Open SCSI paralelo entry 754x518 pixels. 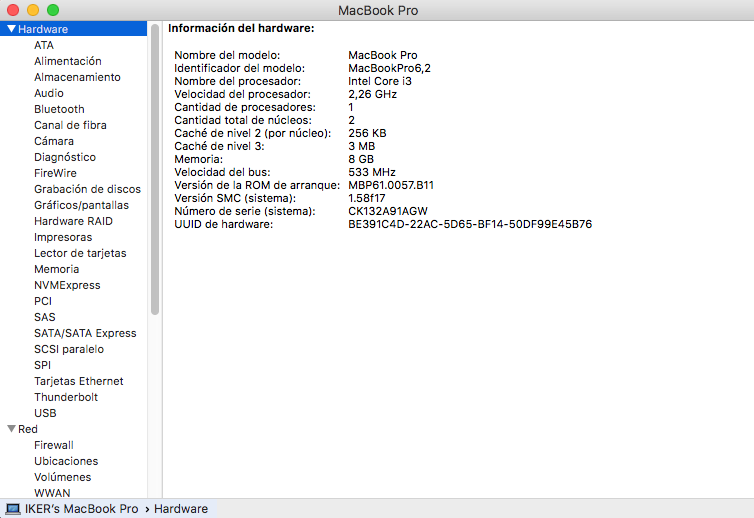coord(69,349)
